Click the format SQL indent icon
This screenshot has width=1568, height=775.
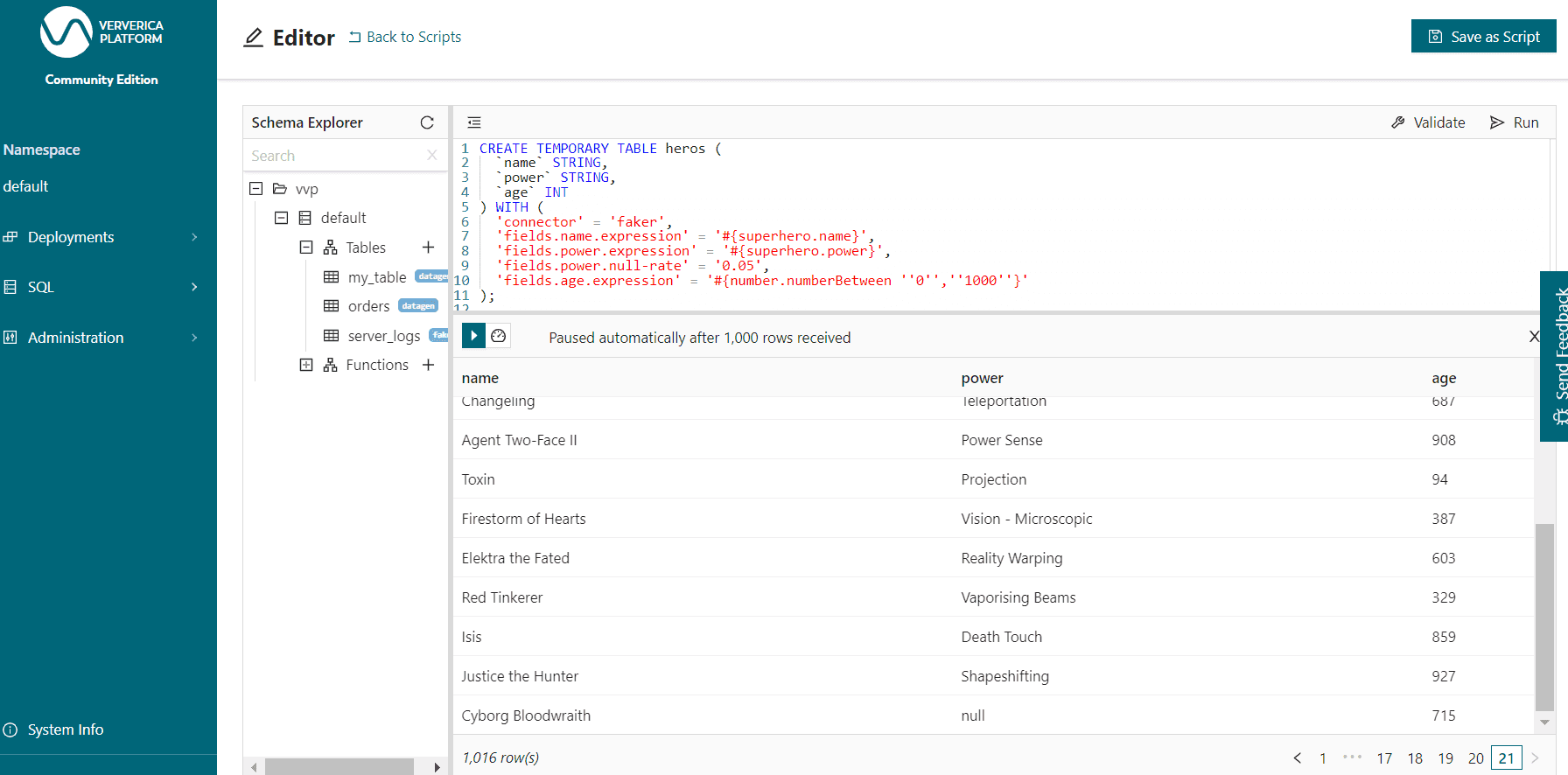tap(474, 122)
